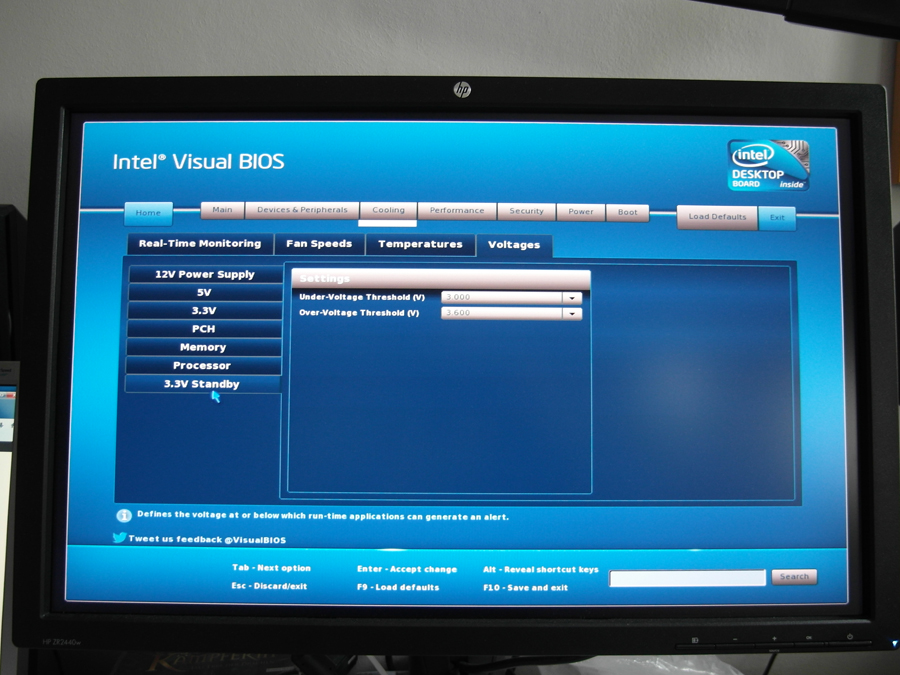Click 'Tab - Next option' text
Image resolution: width=900 pixels, height=675 pixels.
(x=271, y=568)
